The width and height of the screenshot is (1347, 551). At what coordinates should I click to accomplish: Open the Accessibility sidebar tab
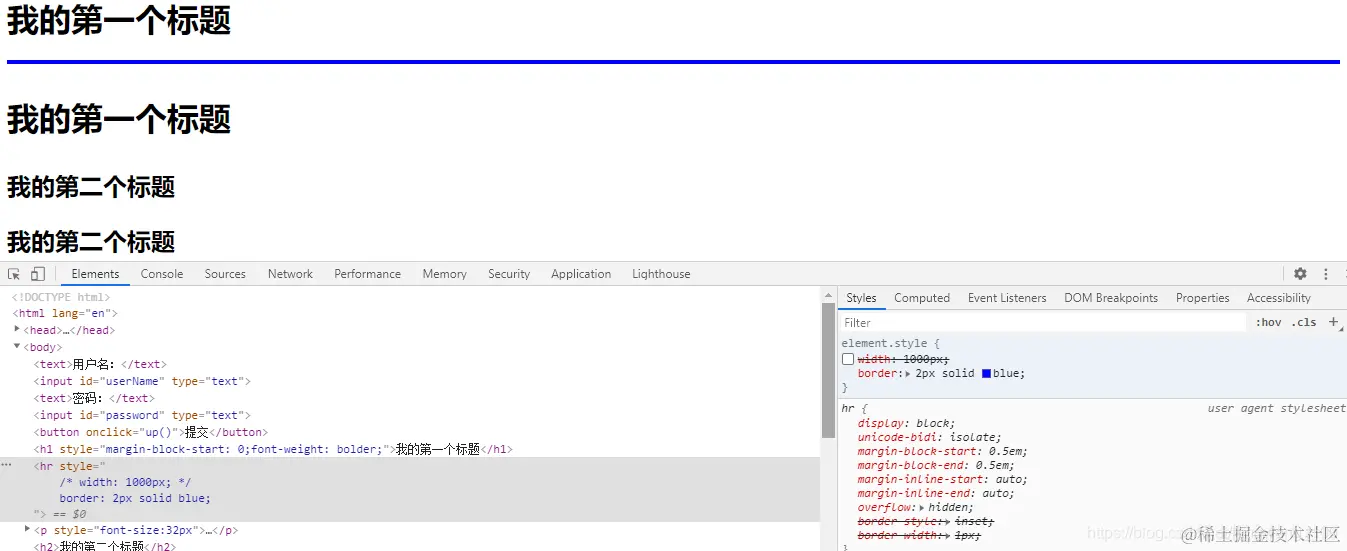coord(1279,298)
